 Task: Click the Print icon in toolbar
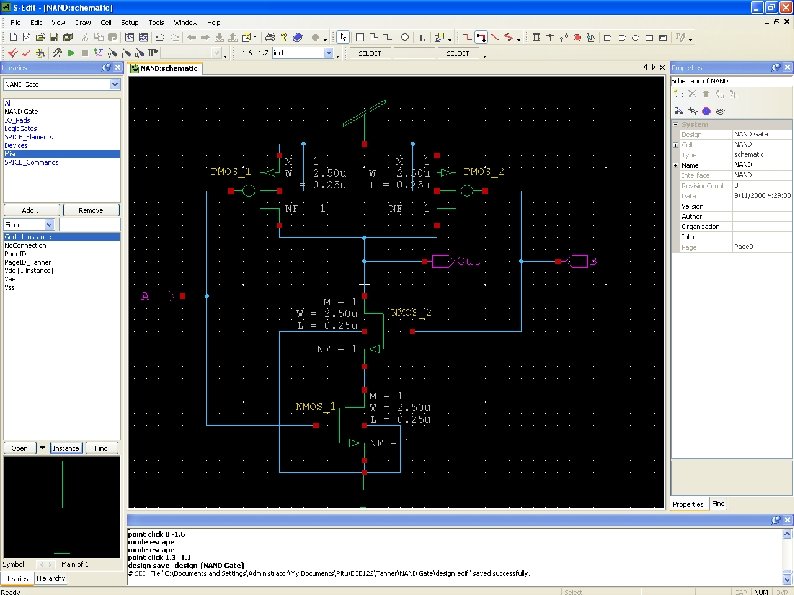click(x=270, y=37)
